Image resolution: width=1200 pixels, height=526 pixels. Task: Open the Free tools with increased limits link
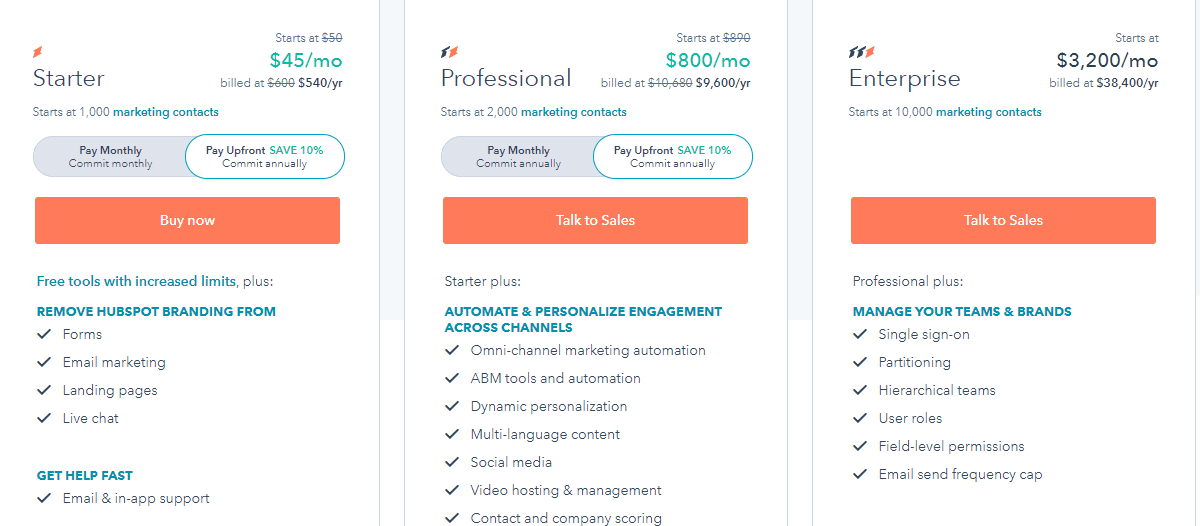[x=136, y=282]
